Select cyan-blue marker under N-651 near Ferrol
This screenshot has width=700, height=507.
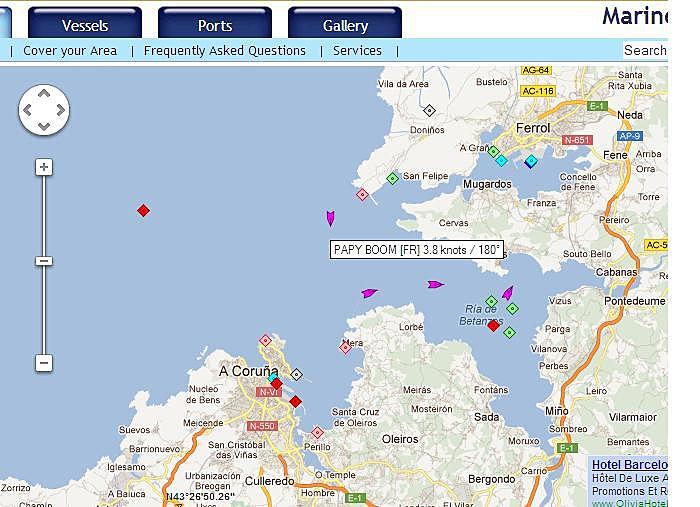click(530, 161)
